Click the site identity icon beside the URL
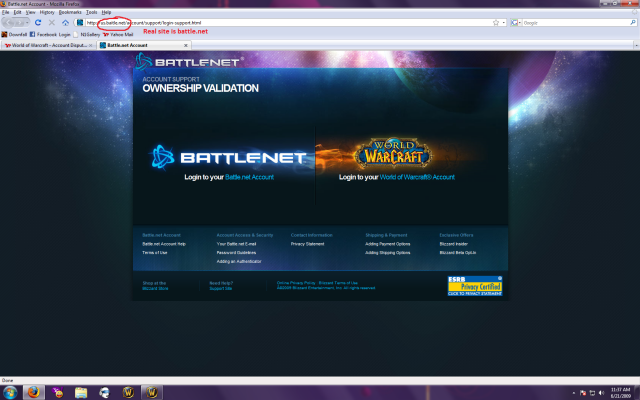Viewport: 640px width, 400px height. click(x=80, y=22)
